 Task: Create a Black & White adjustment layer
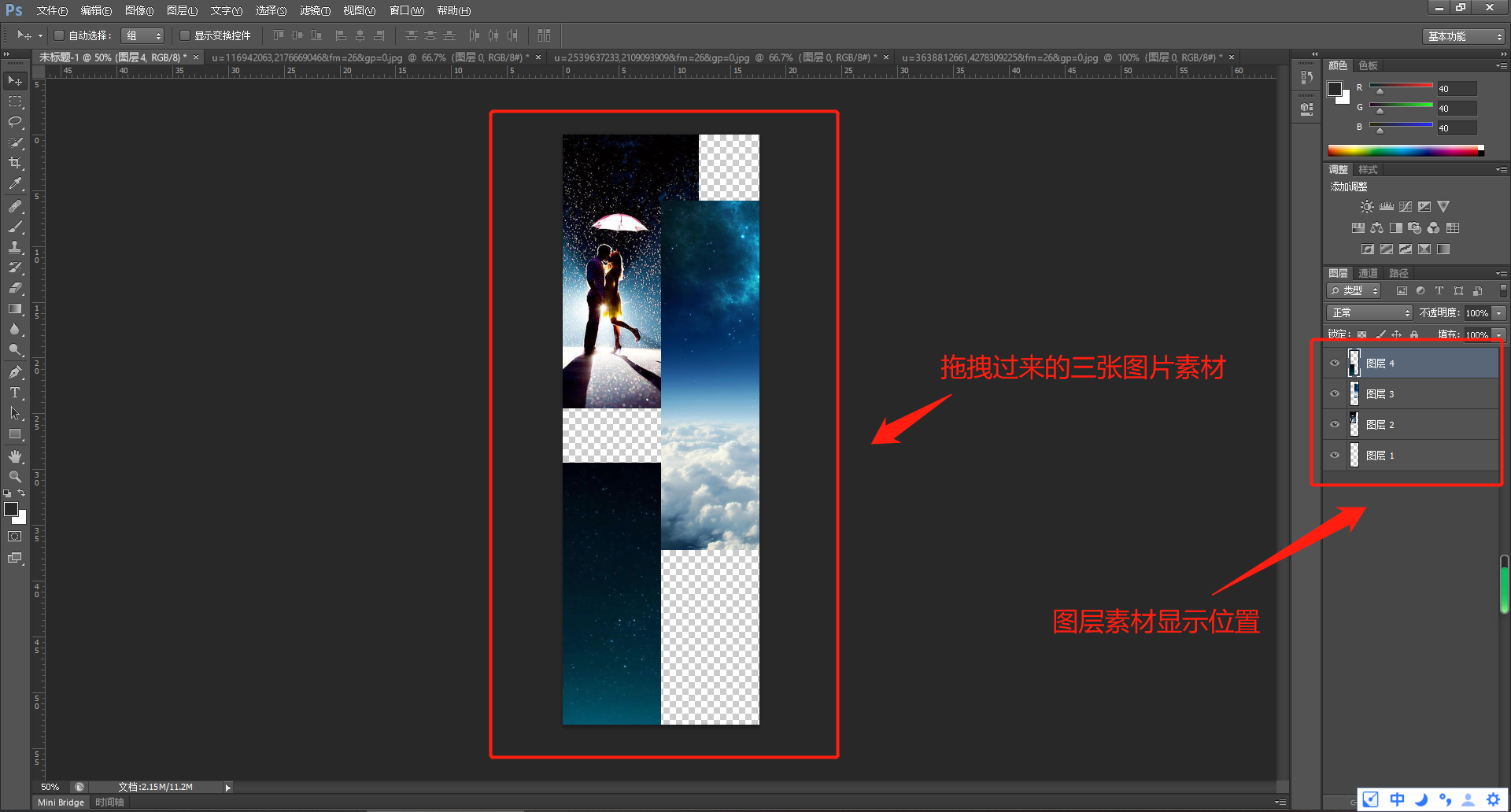[1395, 227]
